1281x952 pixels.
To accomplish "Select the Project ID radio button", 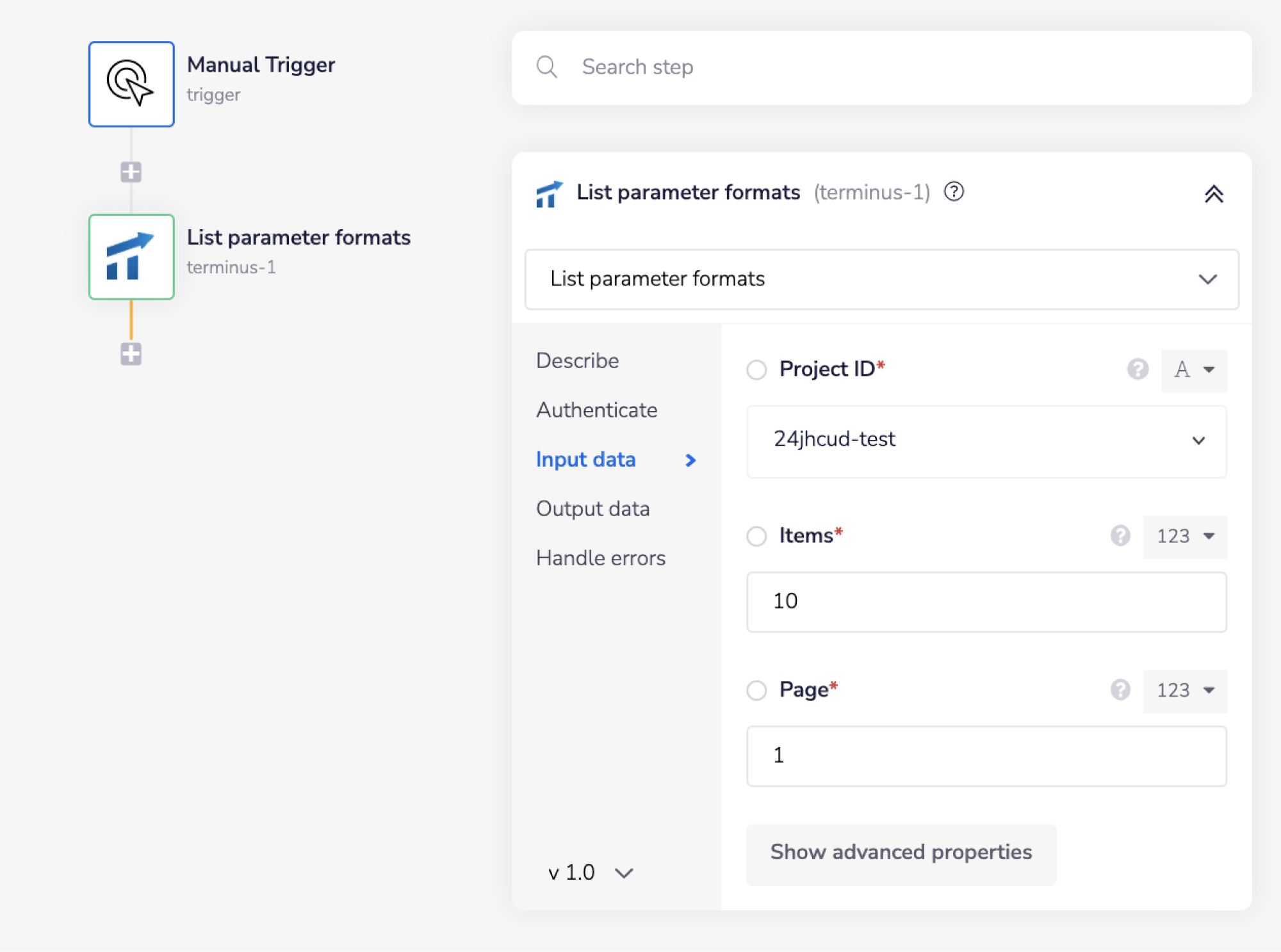I will click(756, 369).
